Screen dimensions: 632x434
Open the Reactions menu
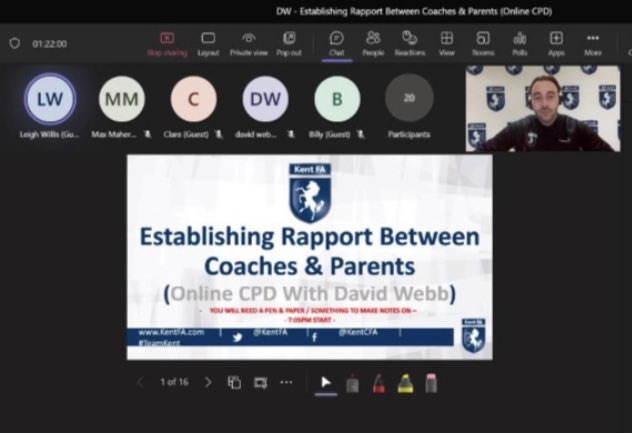pos(410,44)
